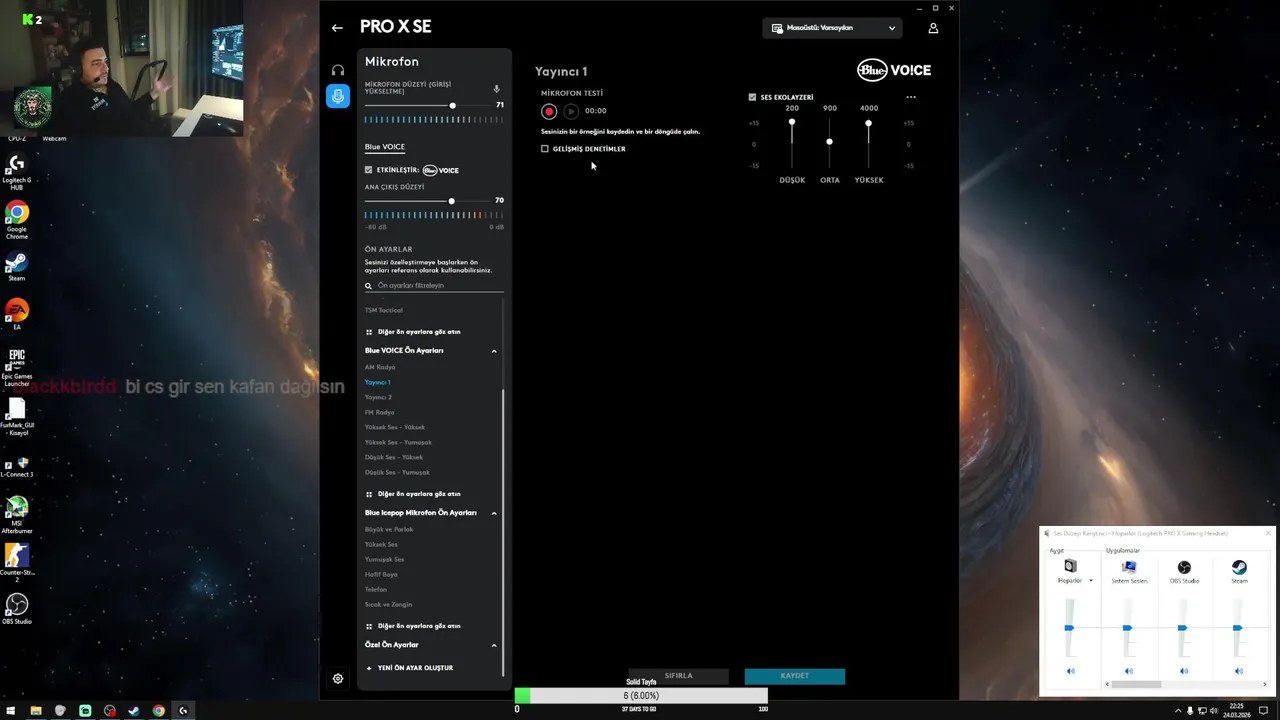Image resolution: width=1280 pixels, height=720 pixels.
Task: Show hidden system tray icons
Action: 1178,711
